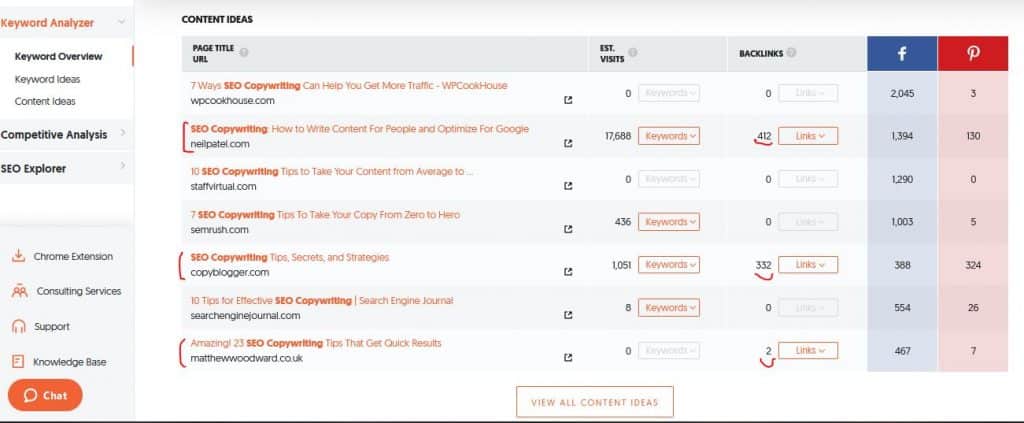Image resolution: width=1024 pixels, height=423 pixels.
Task: Open Links dropdown for matthewwoodward.co.uk row
Action: 808,351
